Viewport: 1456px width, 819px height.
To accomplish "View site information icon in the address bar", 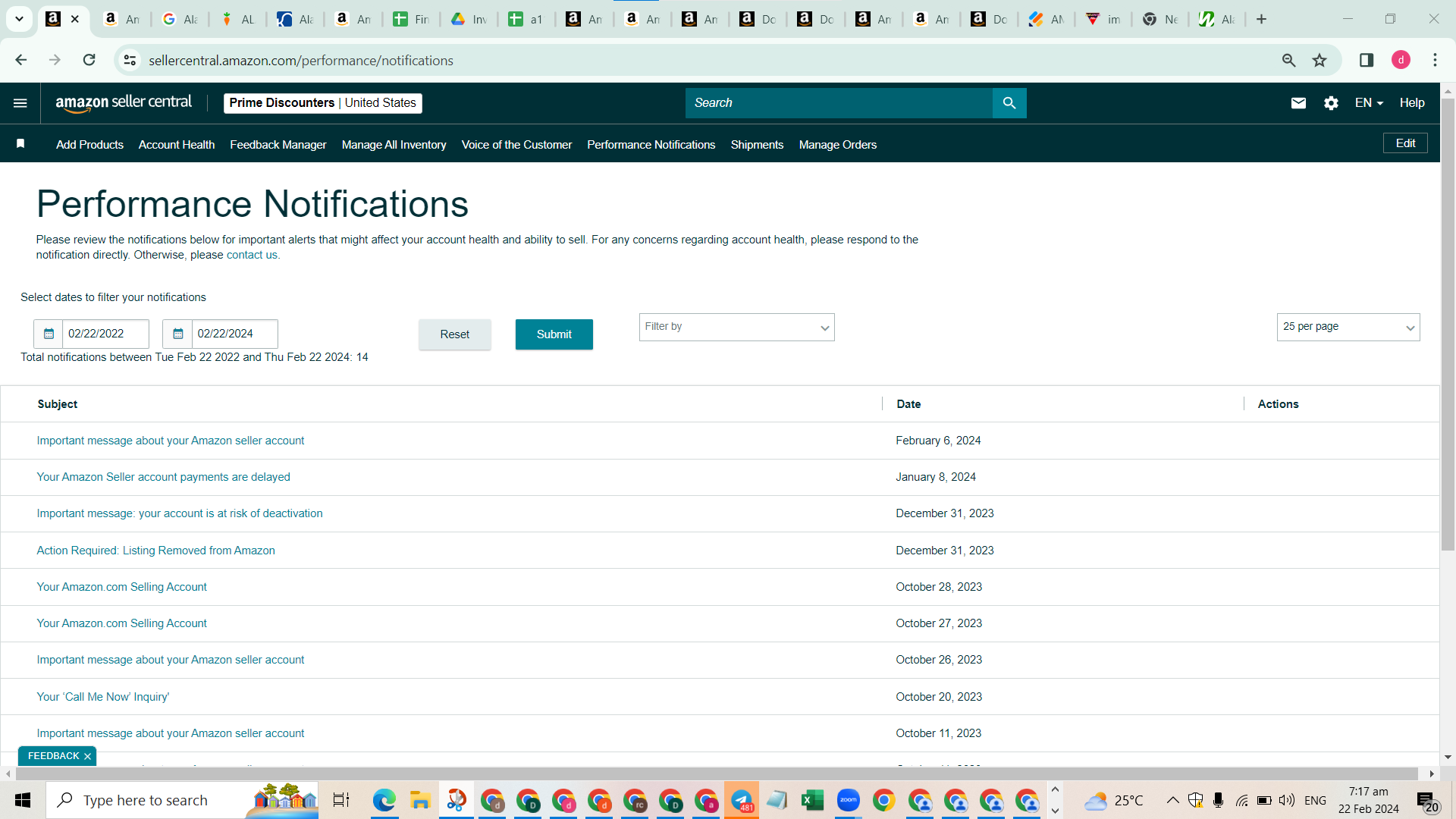I will (x=130, y=60).
